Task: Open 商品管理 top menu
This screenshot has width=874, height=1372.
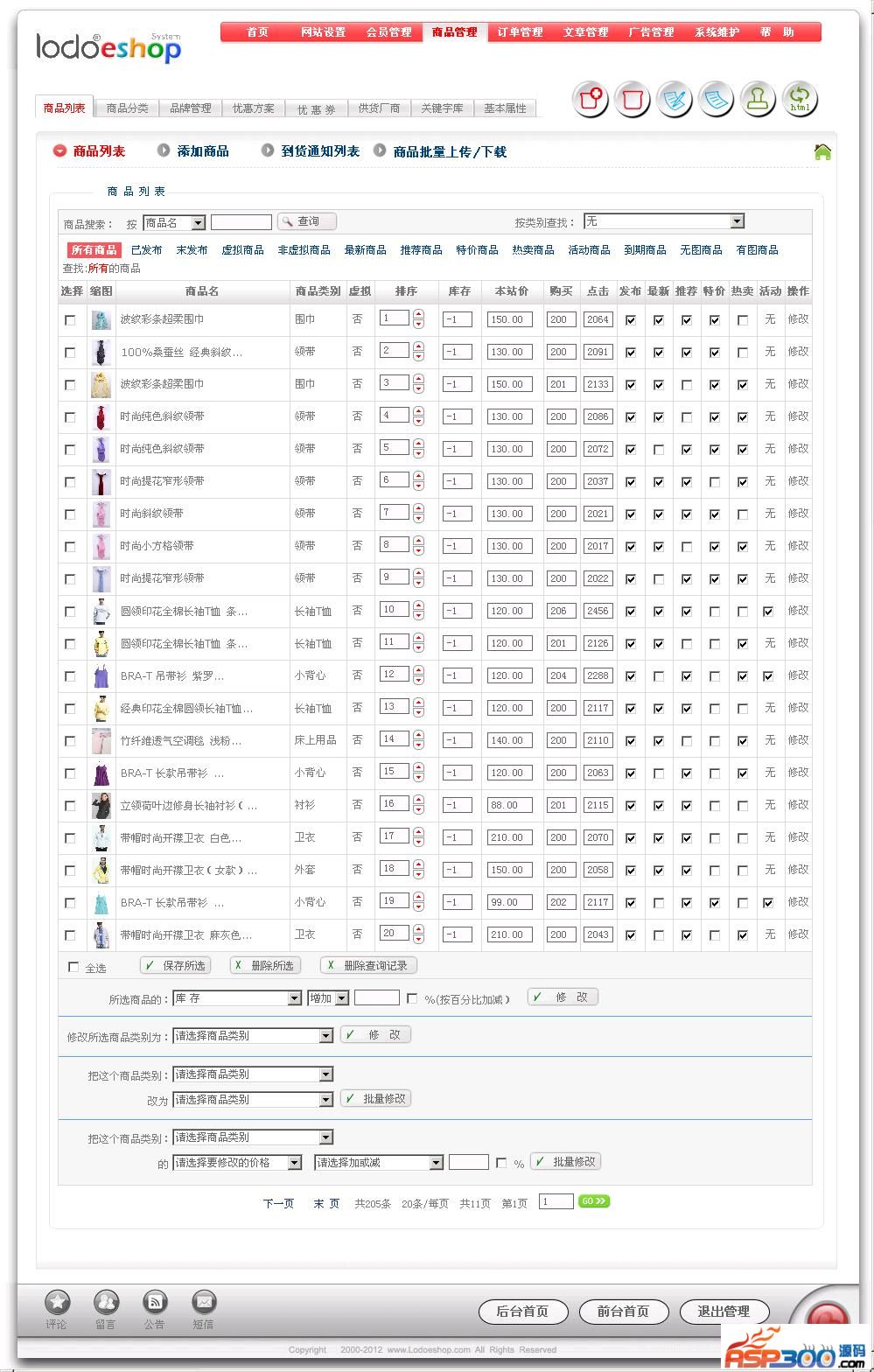Action: pos(454,32)
